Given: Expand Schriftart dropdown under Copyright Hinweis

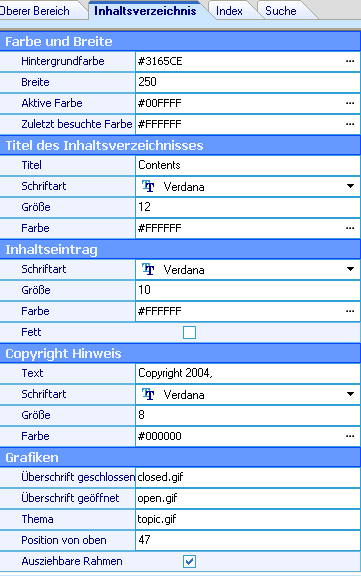Looking at the screenshot, I should pos(350,394).
